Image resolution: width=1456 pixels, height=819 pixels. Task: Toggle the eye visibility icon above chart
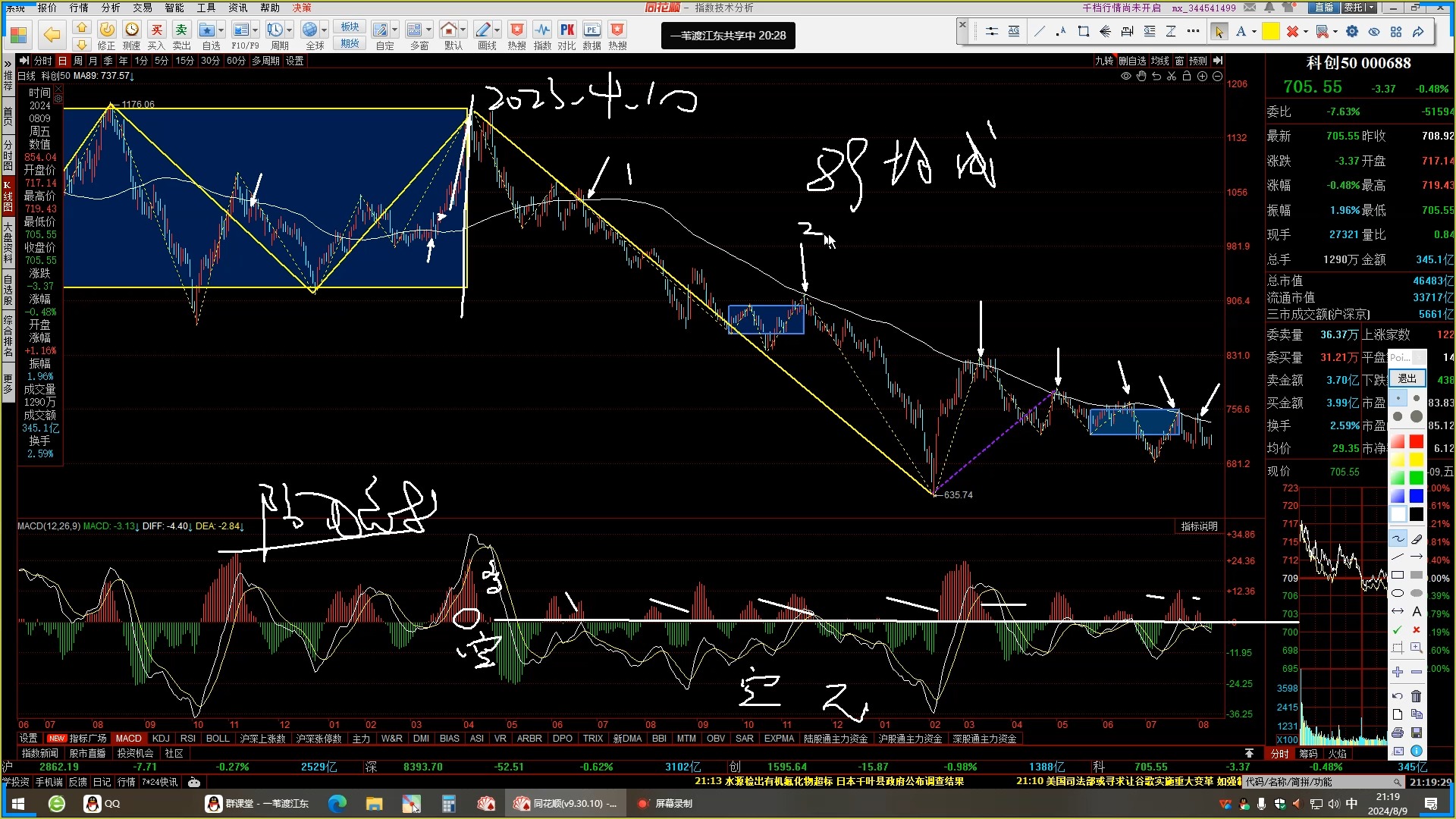(x=1126, y=76)
